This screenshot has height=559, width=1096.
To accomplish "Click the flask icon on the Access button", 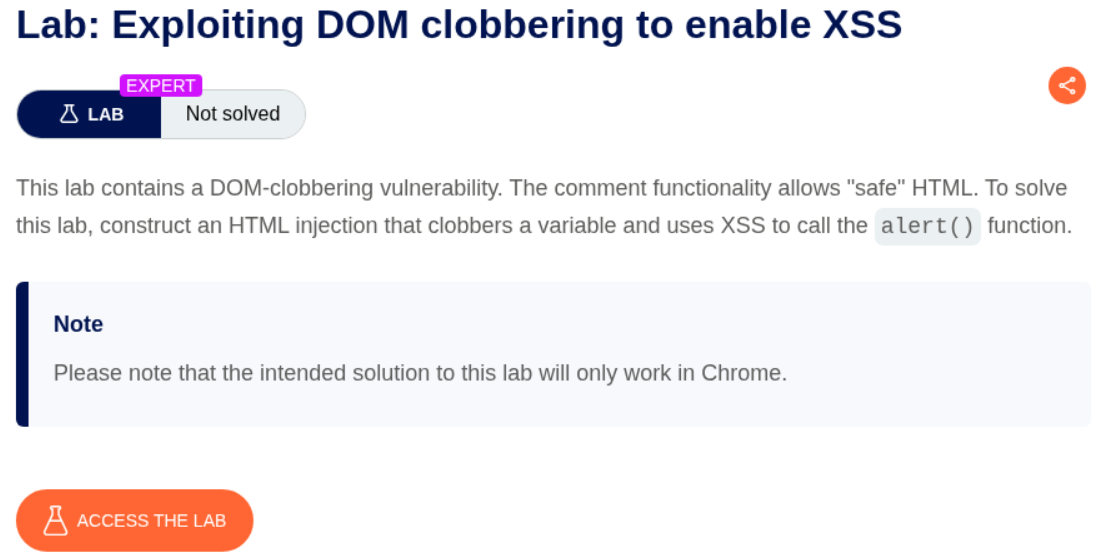I will [x=56, y=520].
